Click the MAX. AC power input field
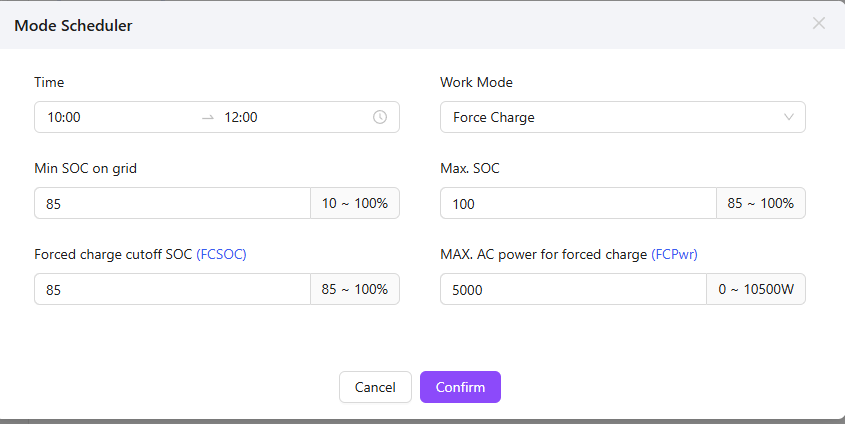845x424 pixels. [573, 289]
